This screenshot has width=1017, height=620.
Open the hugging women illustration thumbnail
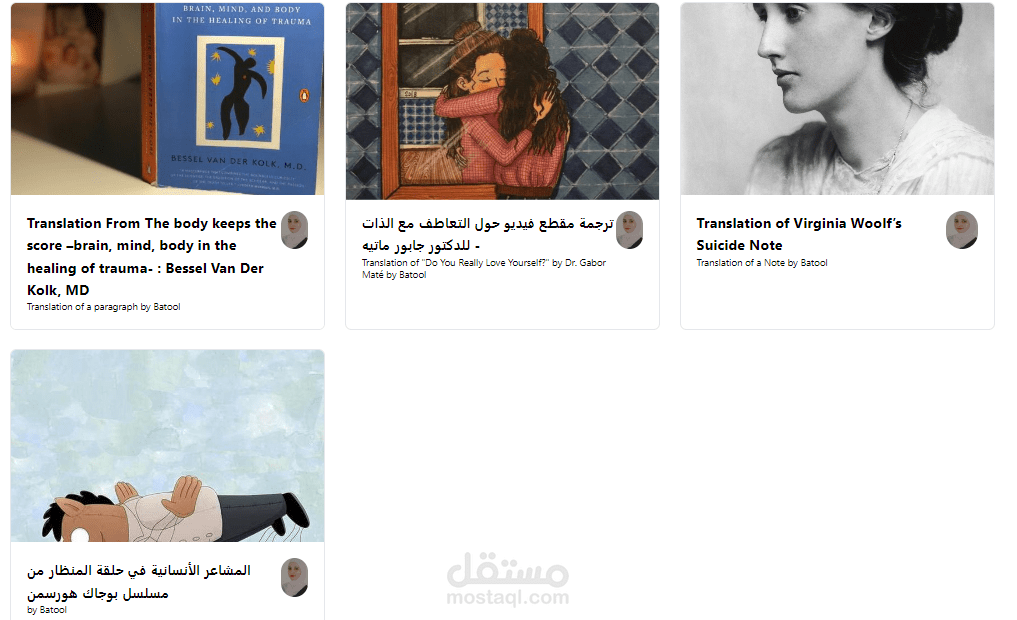[x=502, y=101]
